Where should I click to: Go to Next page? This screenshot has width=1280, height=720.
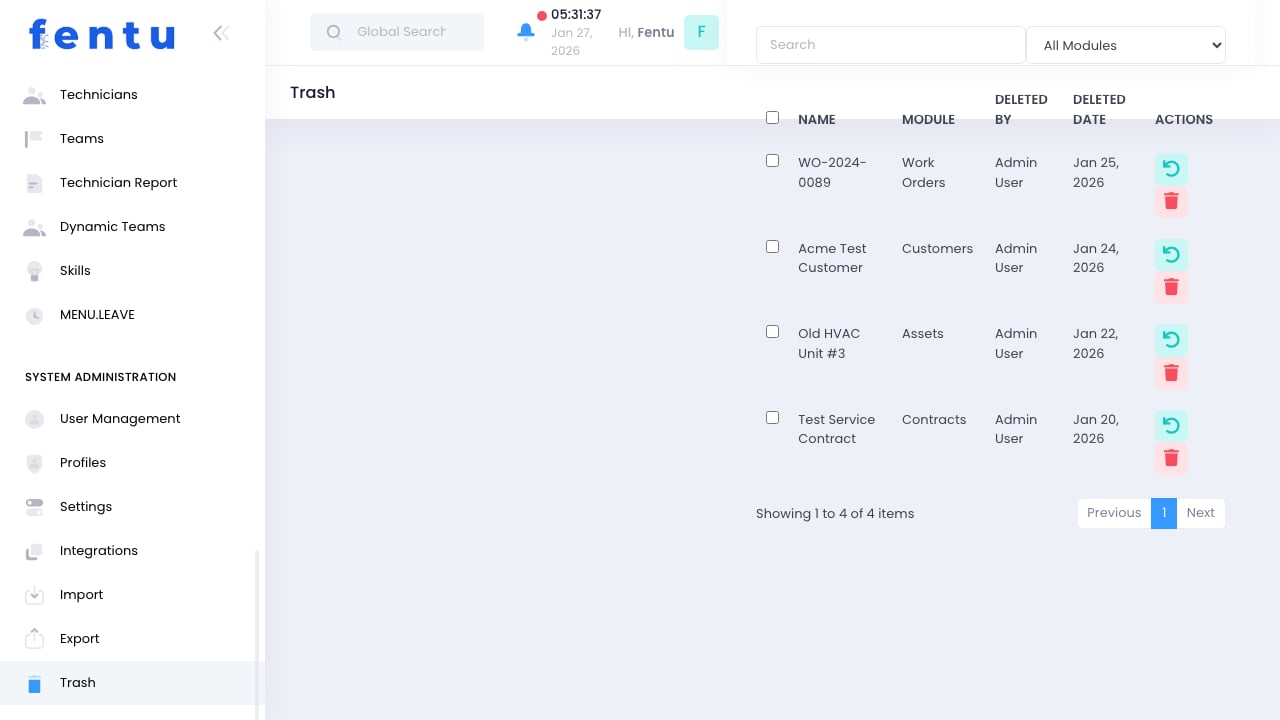1200,513
